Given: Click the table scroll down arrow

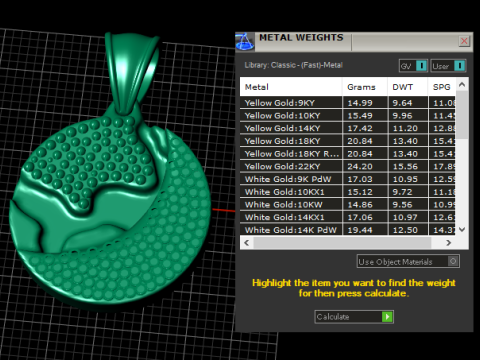Looking at the screenshot, I should [462, 229].
